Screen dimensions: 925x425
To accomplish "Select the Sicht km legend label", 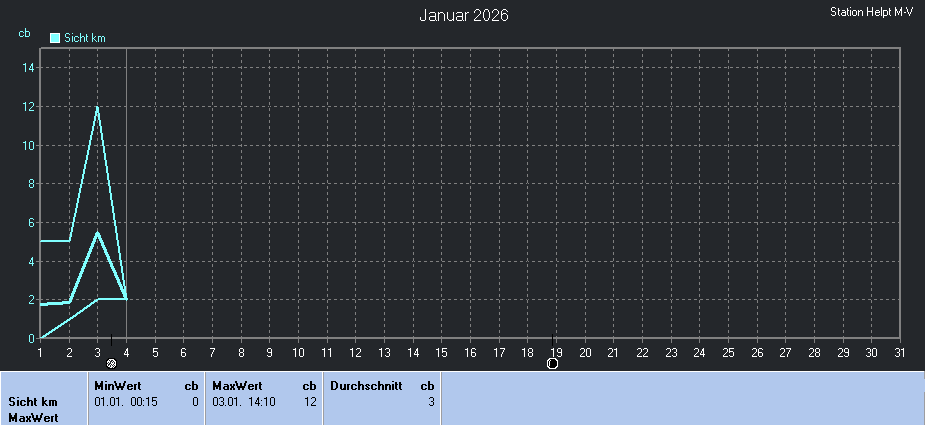I will pyautogui.click(x=85, y=38).
